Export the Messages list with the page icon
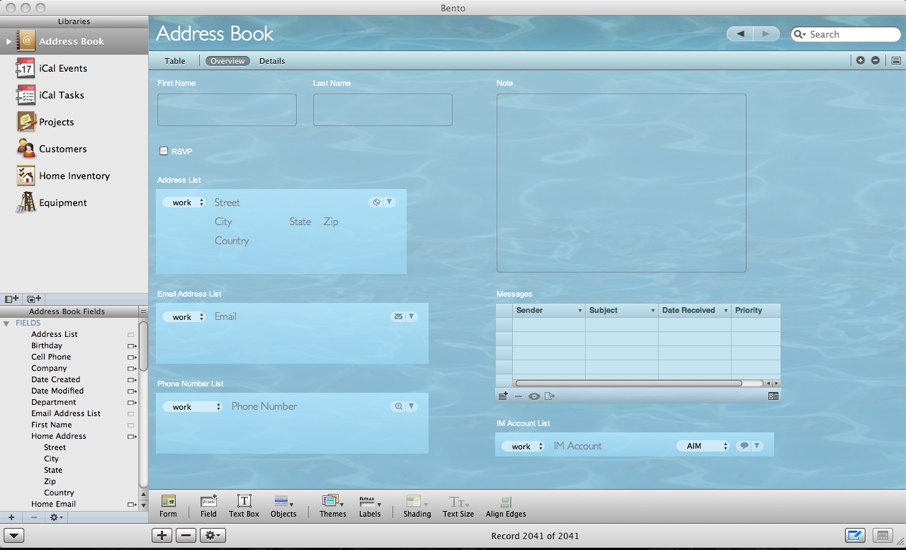The image size is (906, 550). (x=549, y=396)
